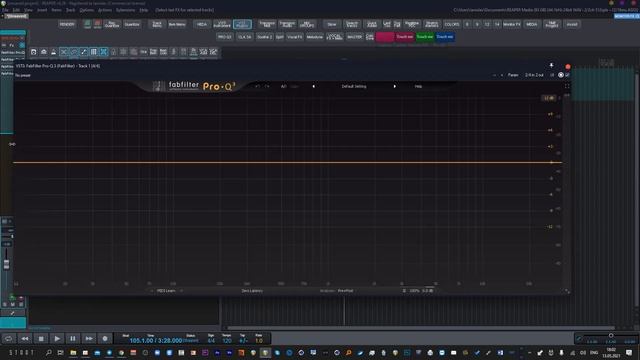Select previous preset arrow in Pro-Q 3

pos(313,87)
